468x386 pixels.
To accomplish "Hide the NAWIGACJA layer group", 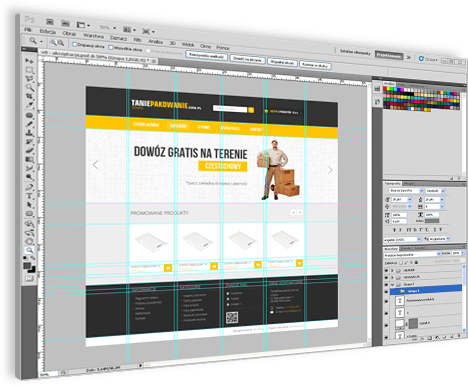I will pos(387,277).
